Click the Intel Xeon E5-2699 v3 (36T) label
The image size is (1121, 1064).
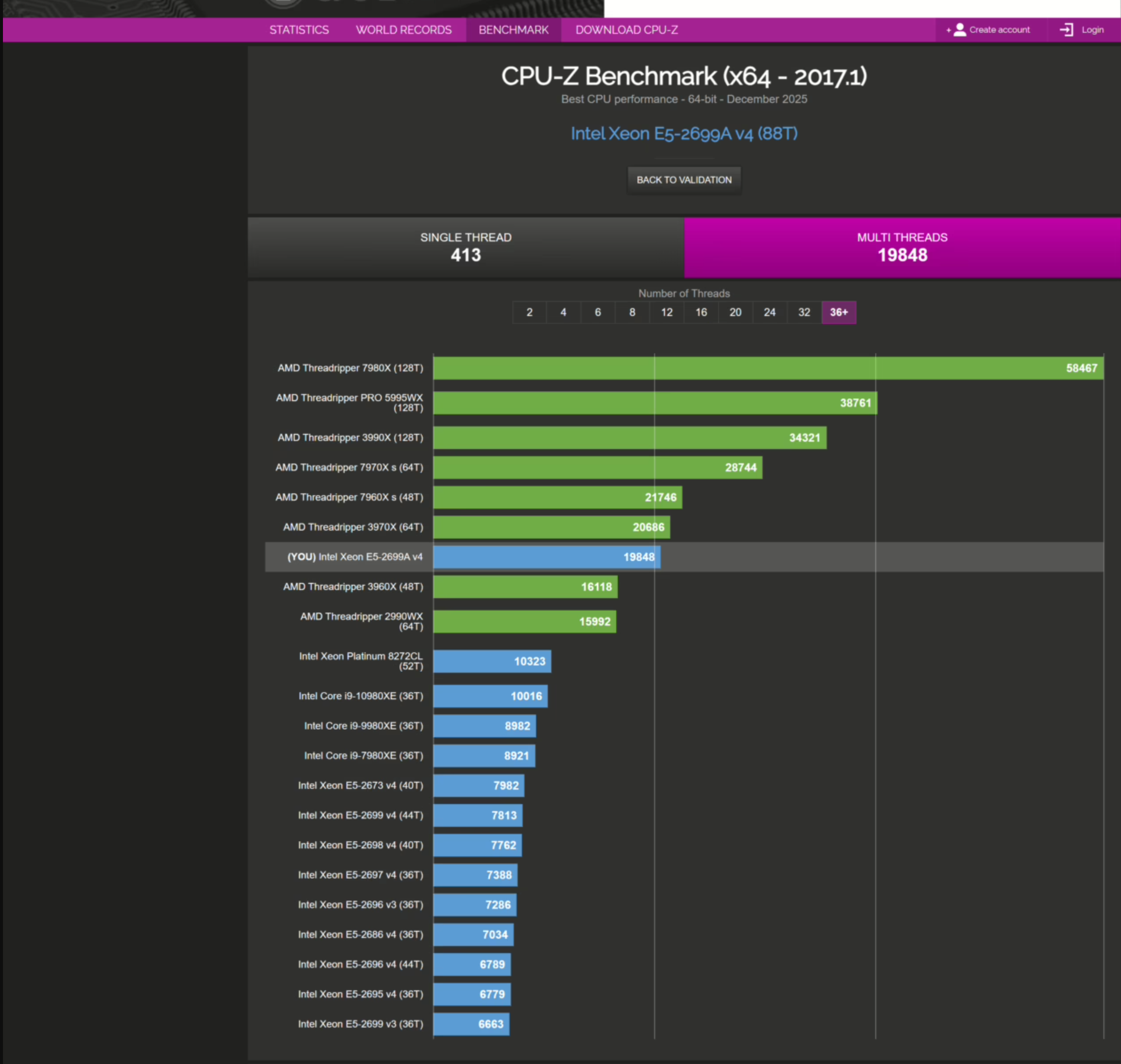tap(360, 1024)
